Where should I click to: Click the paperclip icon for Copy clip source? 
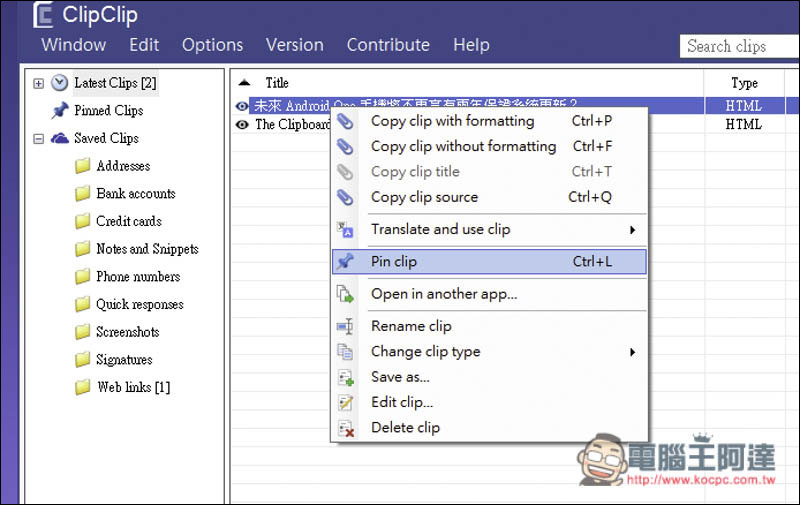(345, 197)
